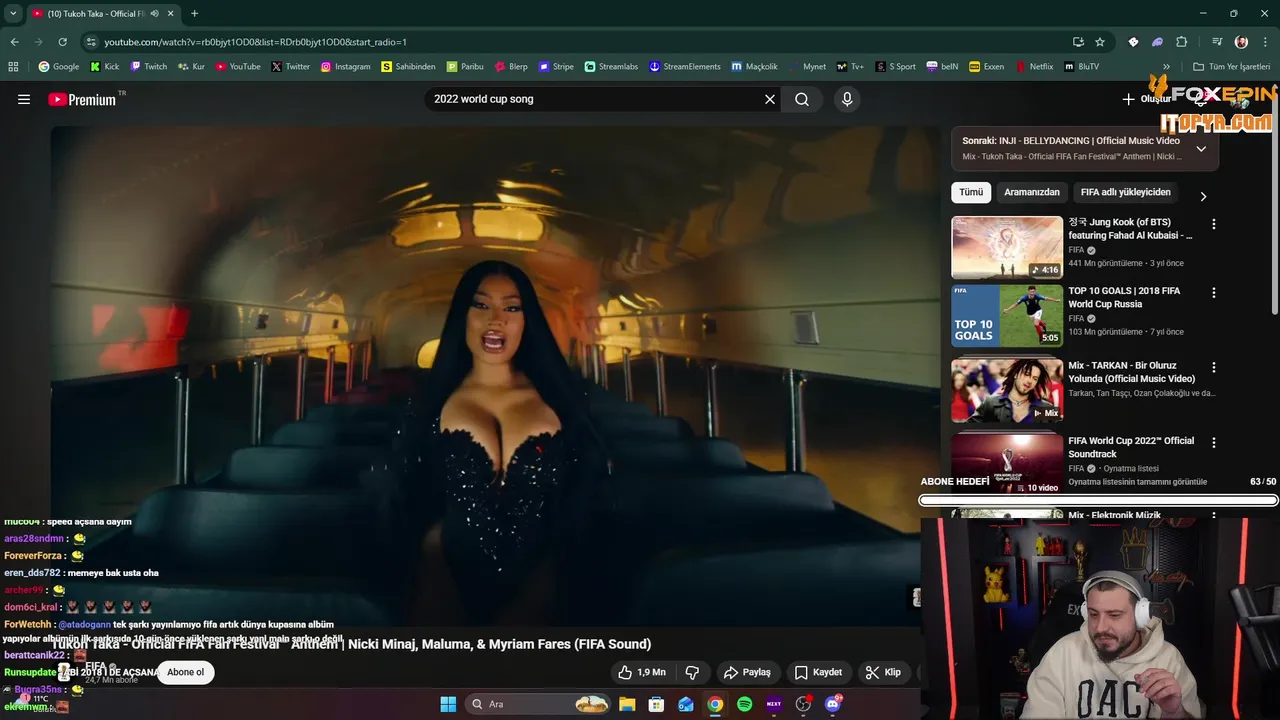The image size is (1280, 720).
Task: Go back with Chrome's back arrow
Action: click(x=14, y=42)
